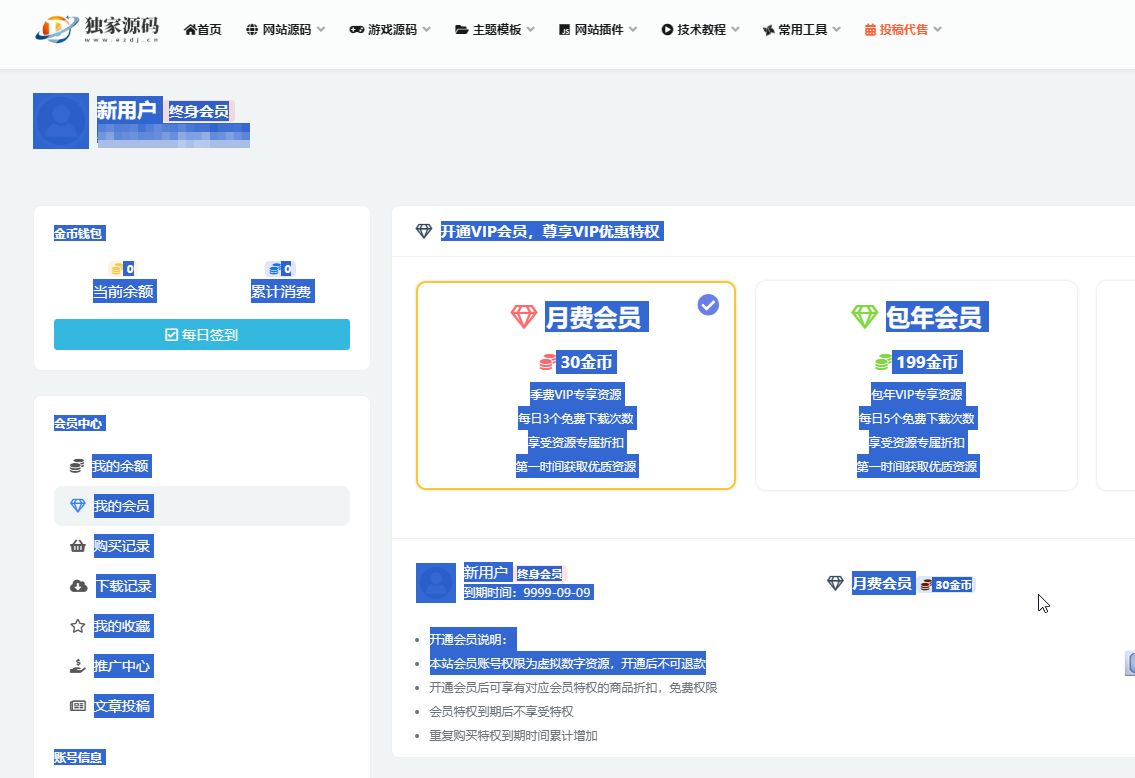Image resolution: width=1135 pixels, height=778 pixels.
Task: Click the 每日签到 daily check-in button
Action: point(202,334)
